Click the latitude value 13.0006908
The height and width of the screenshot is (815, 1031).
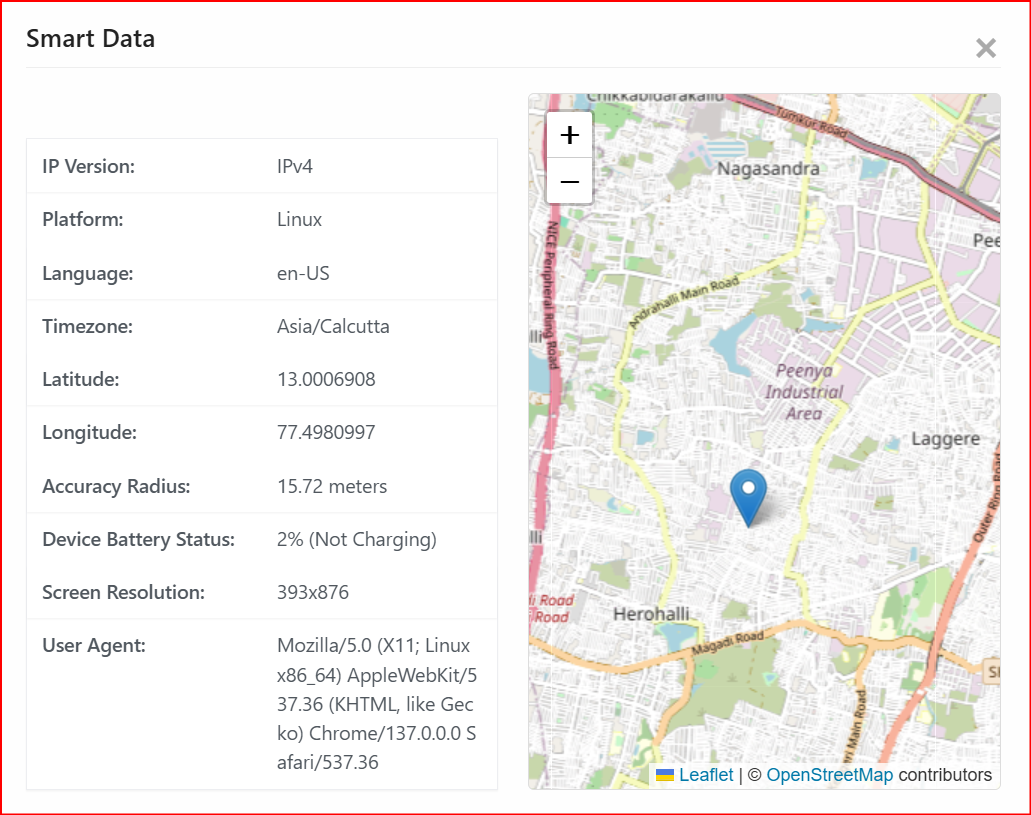coord(326,380)
